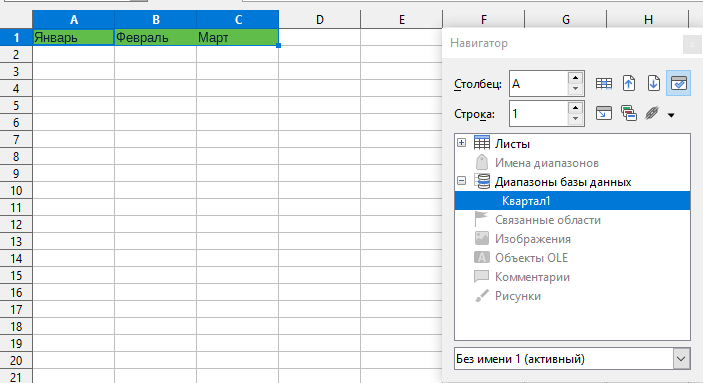Click the Объекты OLE icon
The height and width of the screenshot is (383, 703).
[482, 257]
